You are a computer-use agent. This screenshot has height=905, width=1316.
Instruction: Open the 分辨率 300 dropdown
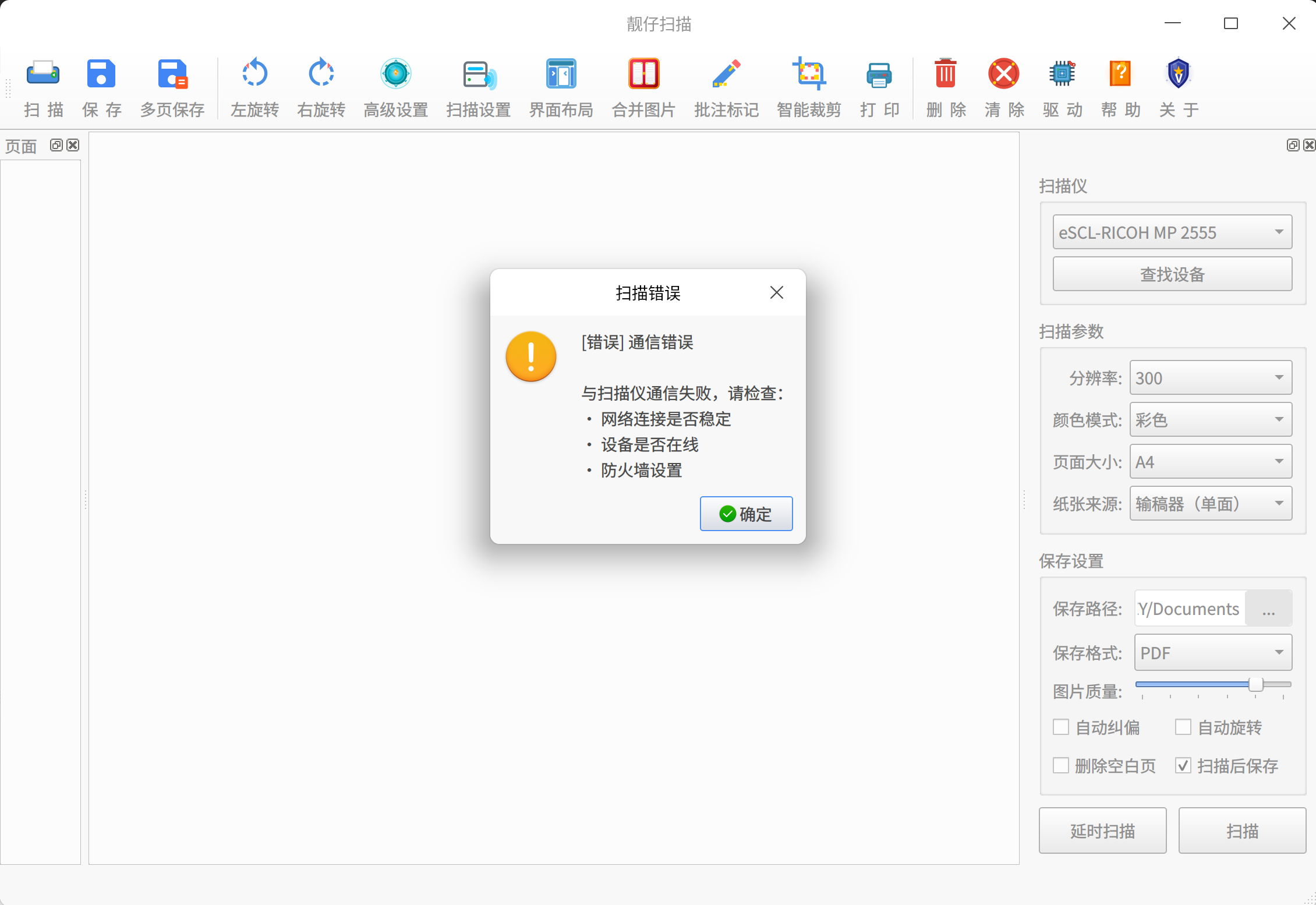tap(1211, 377)
